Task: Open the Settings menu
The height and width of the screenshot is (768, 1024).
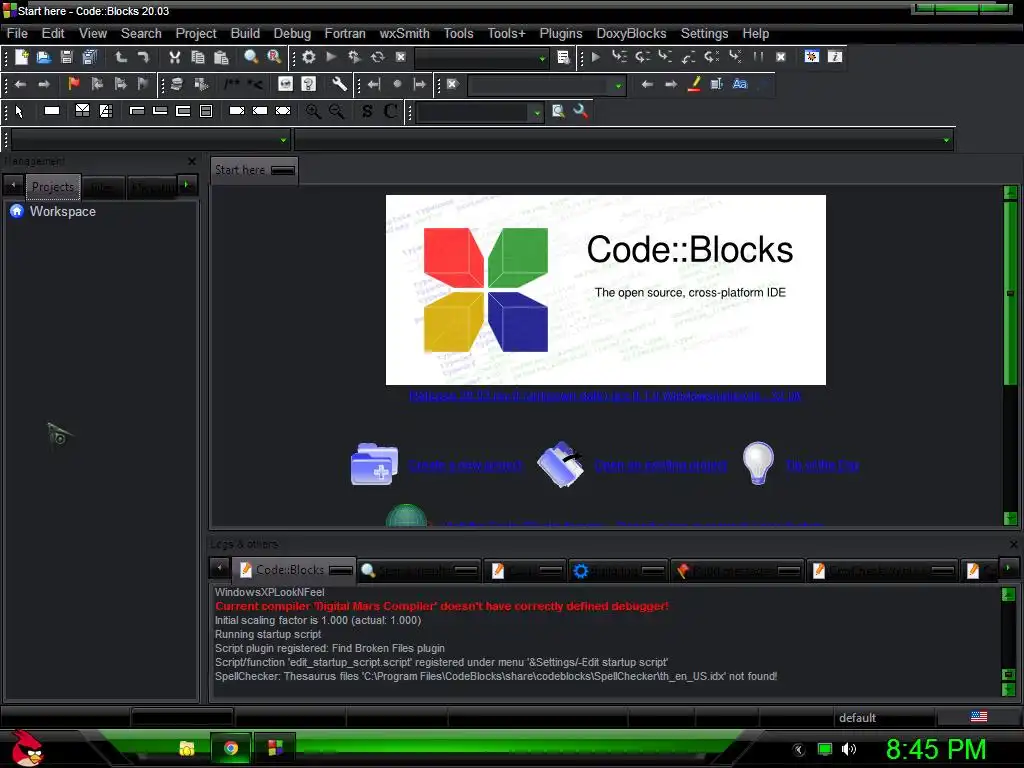Action: [x=704, y=33]
